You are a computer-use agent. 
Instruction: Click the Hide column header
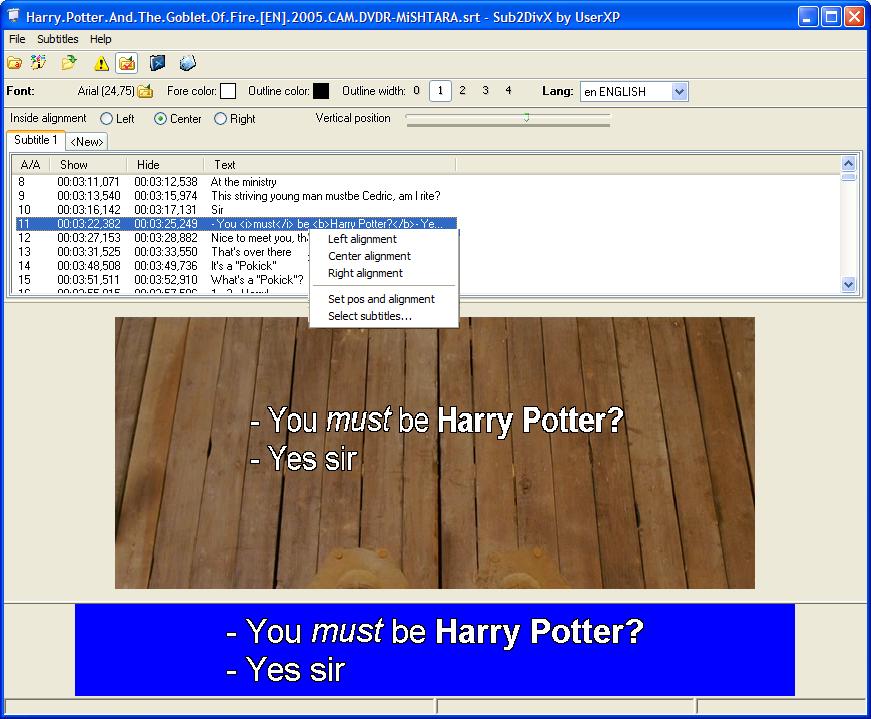(x=165, y=165)
